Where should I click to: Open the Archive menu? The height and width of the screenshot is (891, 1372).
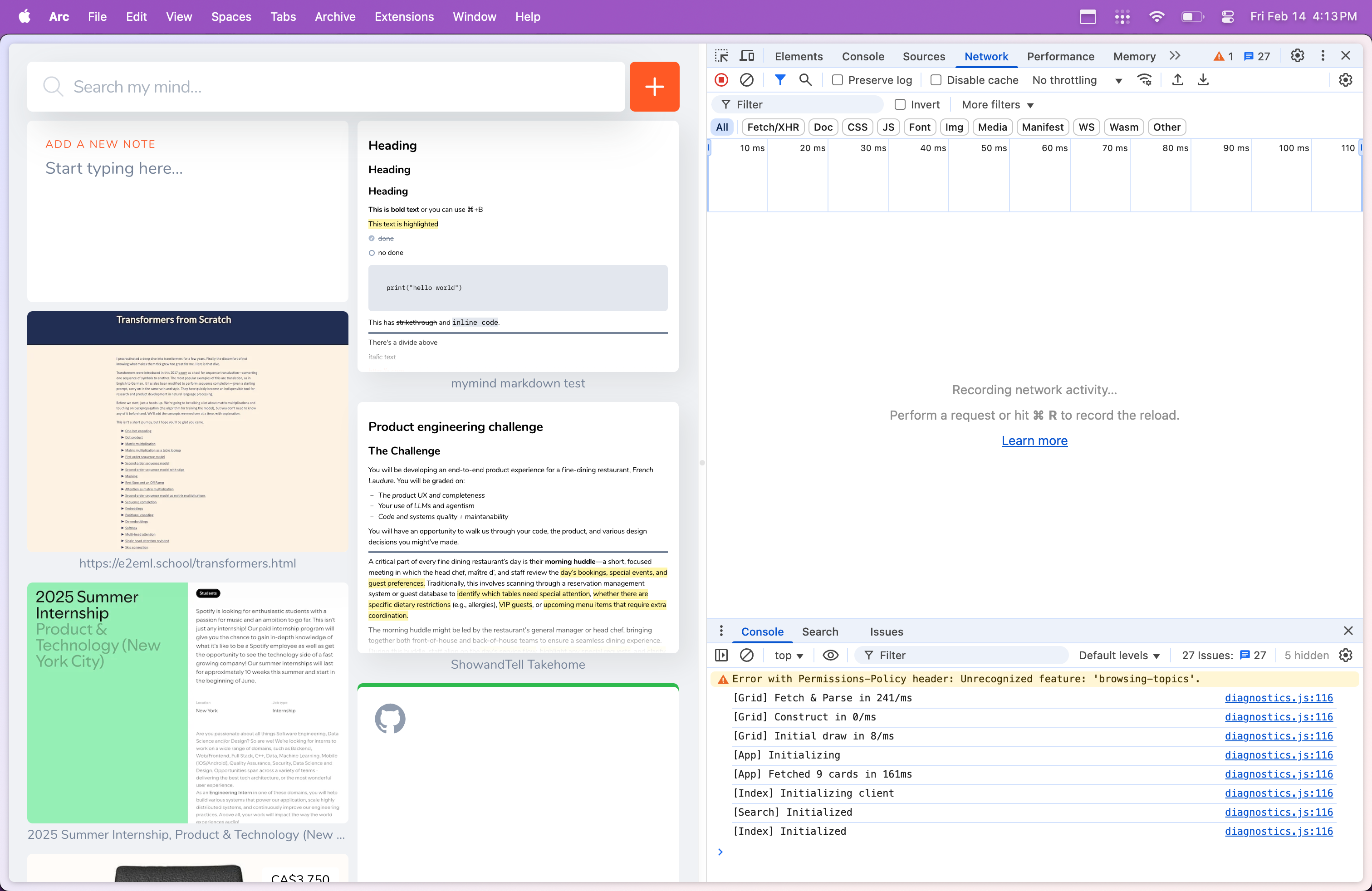coord(335,17)
